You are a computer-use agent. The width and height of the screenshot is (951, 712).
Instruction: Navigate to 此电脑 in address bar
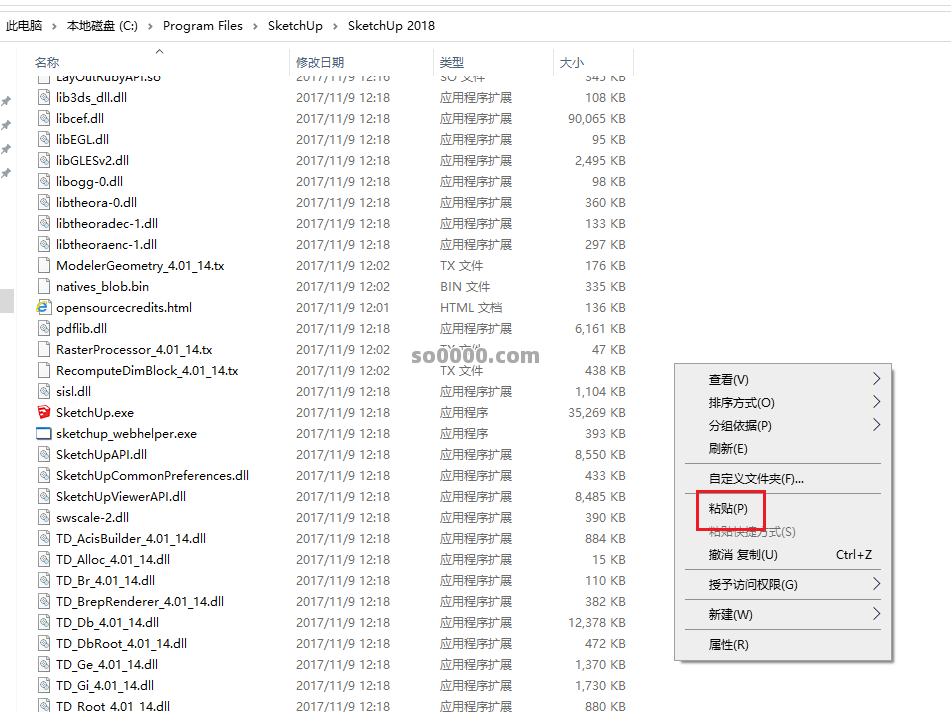pyautogui.click(x=24, y=25)
